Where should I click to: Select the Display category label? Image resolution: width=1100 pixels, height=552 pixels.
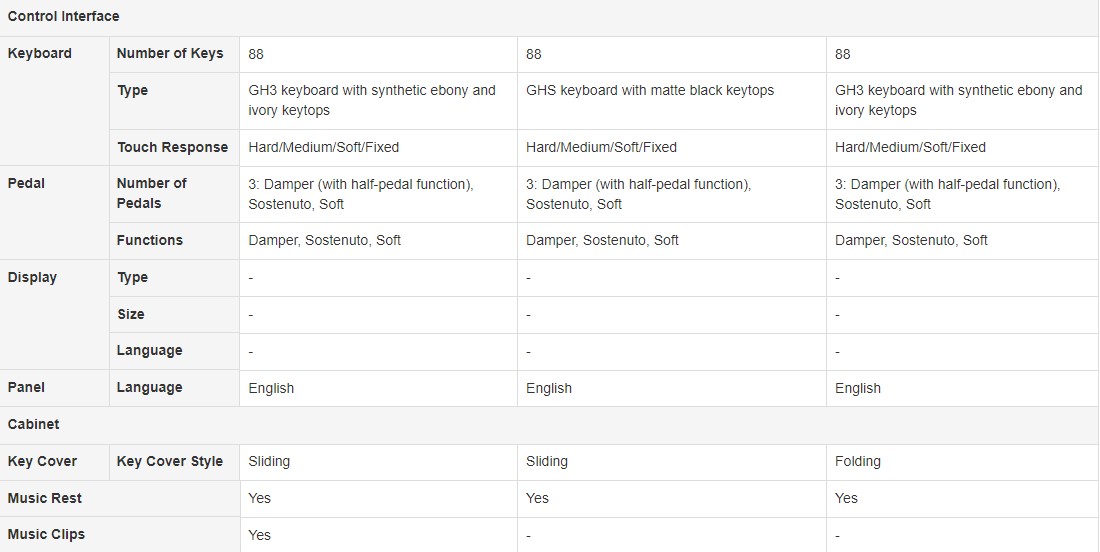[32, 277]
